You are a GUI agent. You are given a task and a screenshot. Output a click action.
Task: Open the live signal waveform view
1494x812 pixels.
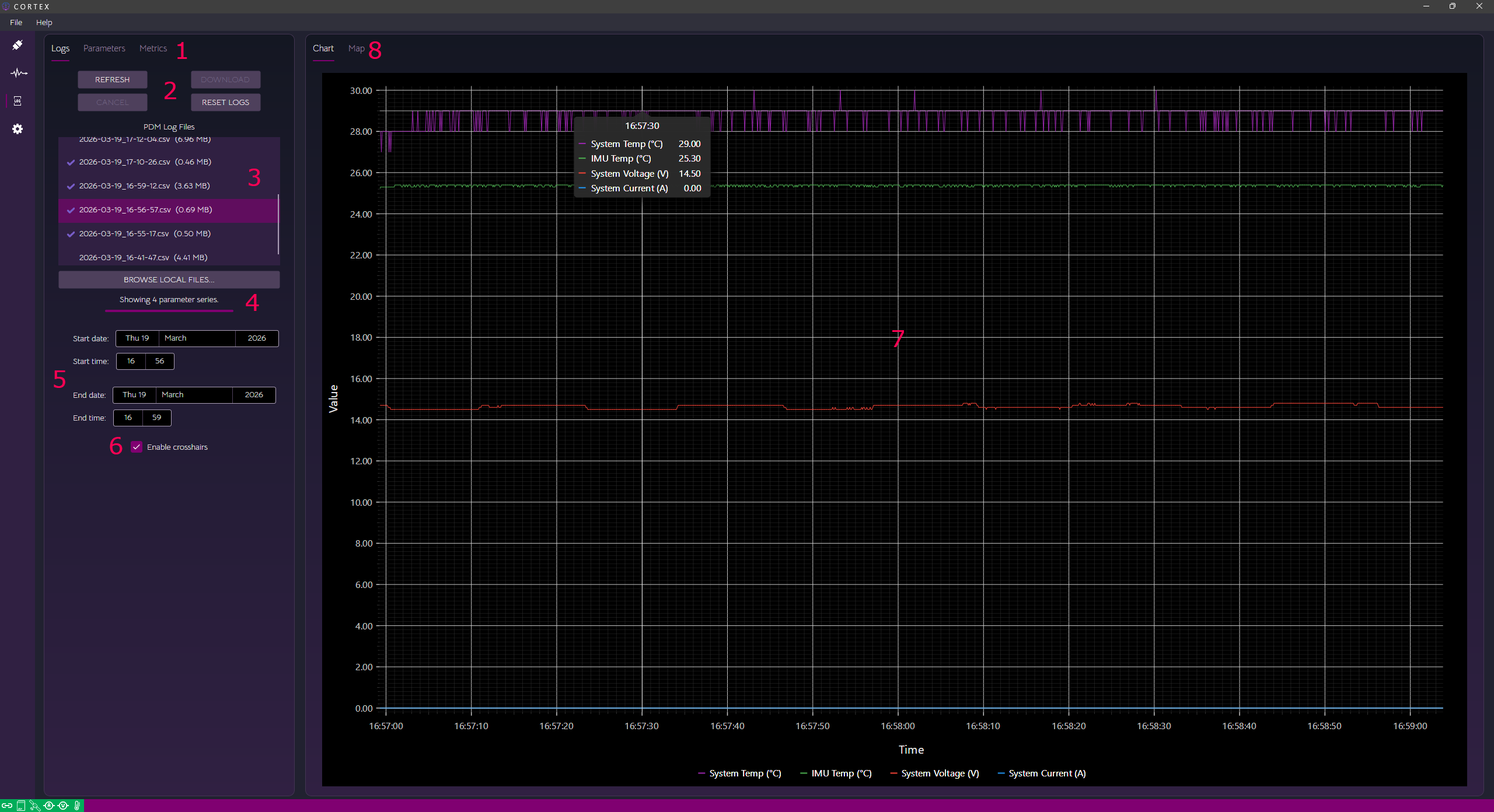click(18, 73)
